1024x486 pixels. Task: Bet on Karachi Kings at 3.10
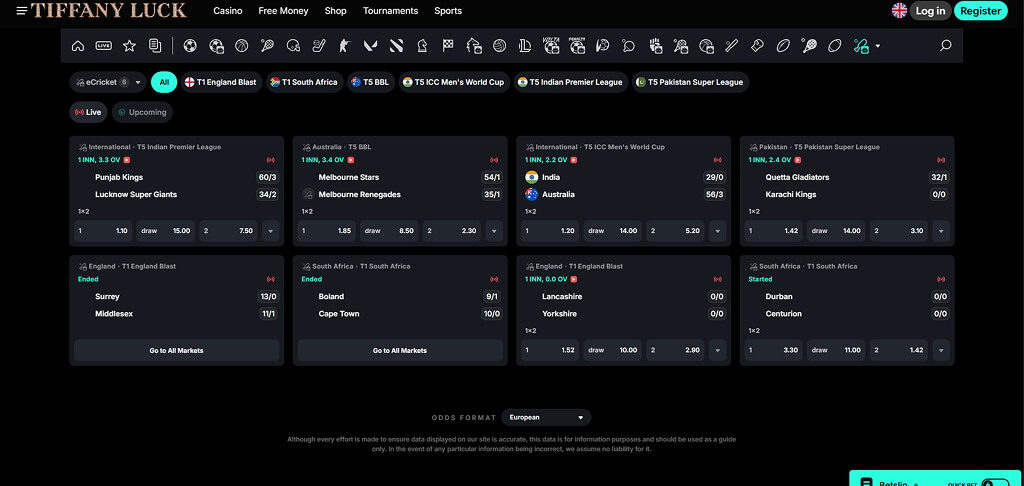coord(899,231)
